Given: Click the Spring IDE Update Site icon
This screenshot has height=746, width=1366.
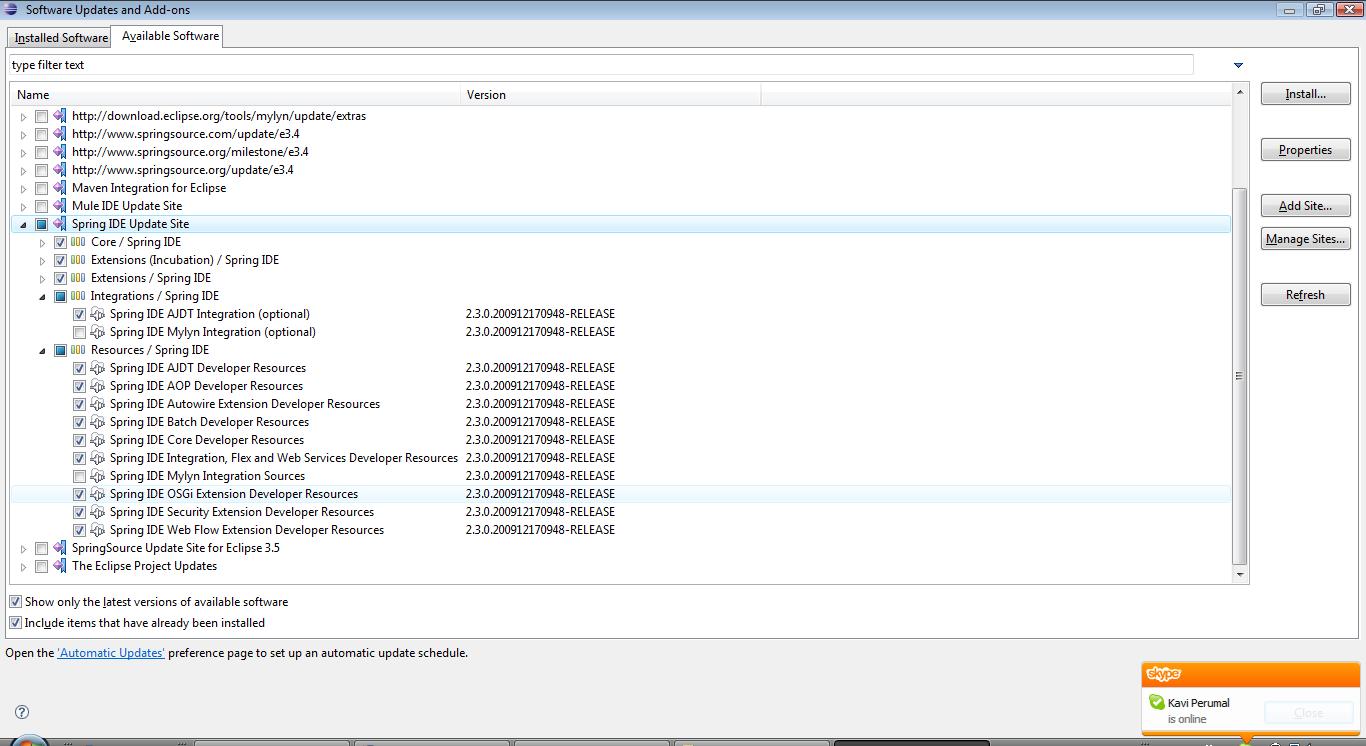Looking at the screenshot, I should tap(60, 224).
